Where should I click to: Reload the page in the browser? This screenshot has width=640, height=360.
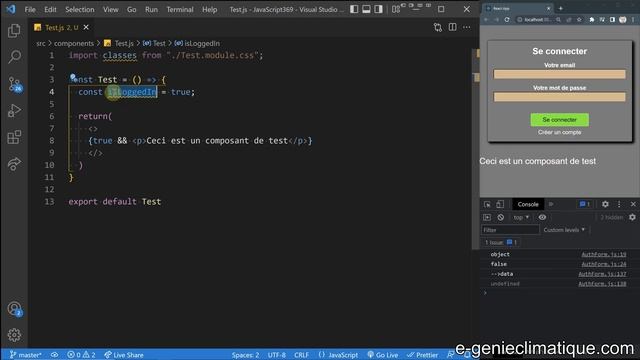[x=507, y=19]
